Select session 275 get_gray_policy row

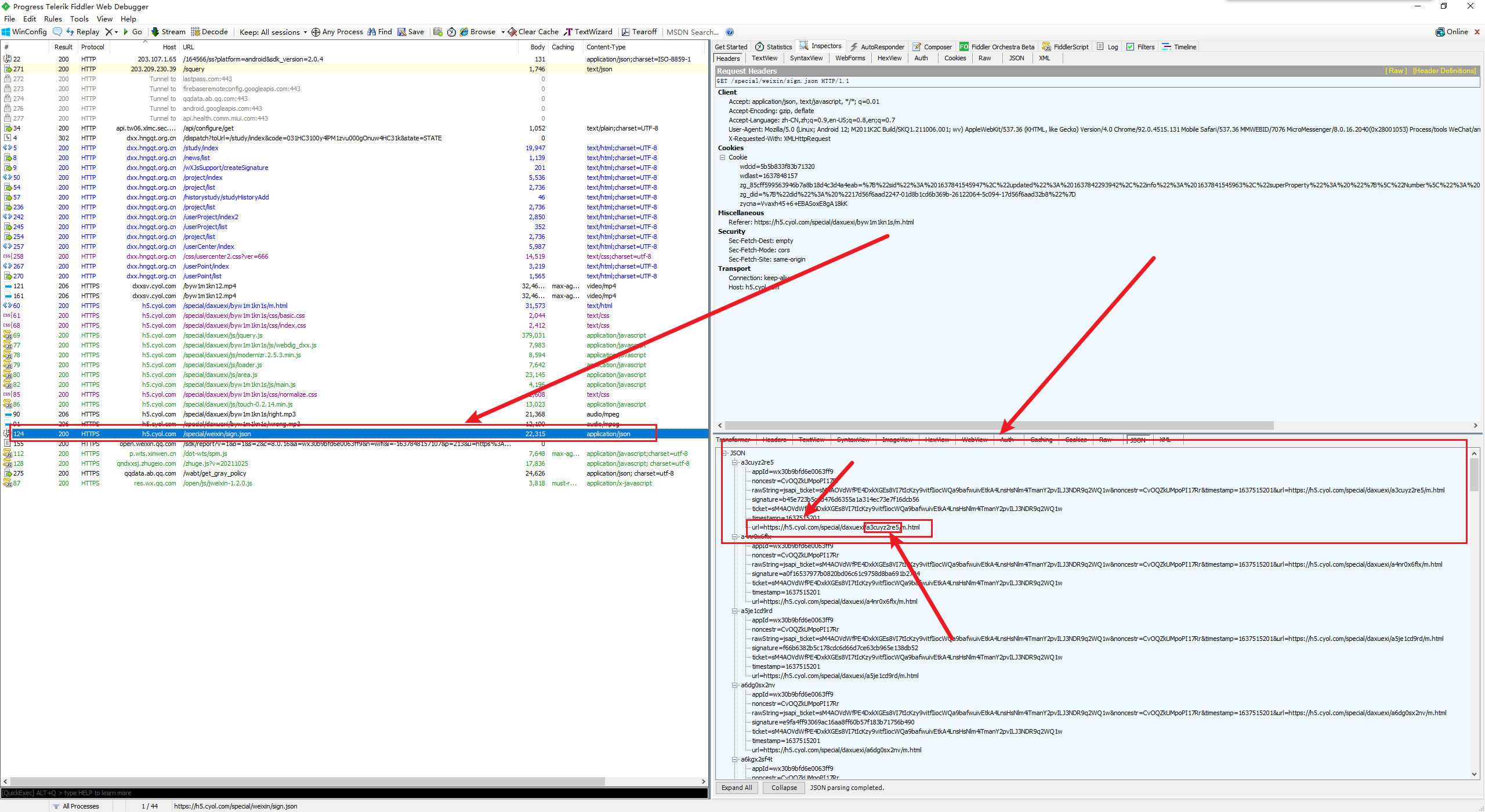(x=354, y=473)
